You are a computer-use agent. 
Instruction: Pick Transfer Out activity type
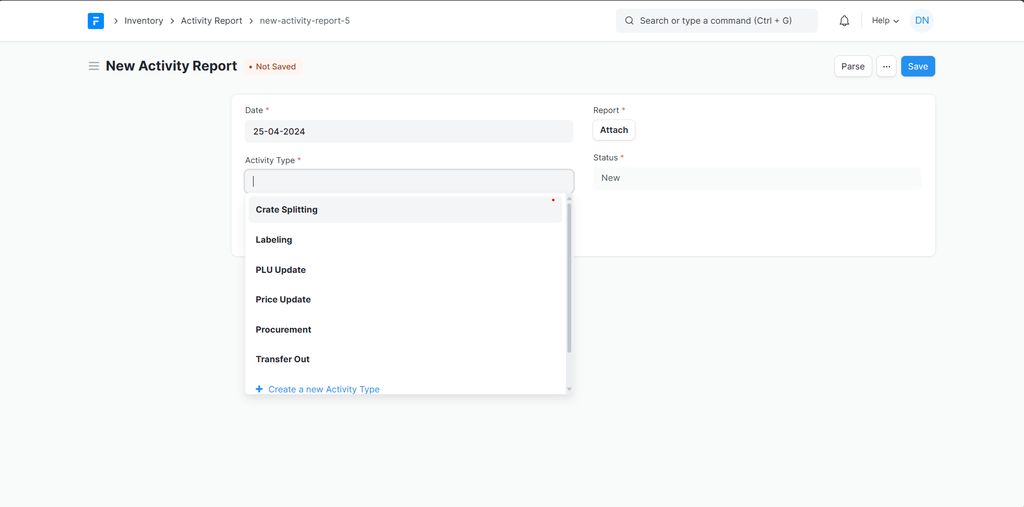pos(405,359)
